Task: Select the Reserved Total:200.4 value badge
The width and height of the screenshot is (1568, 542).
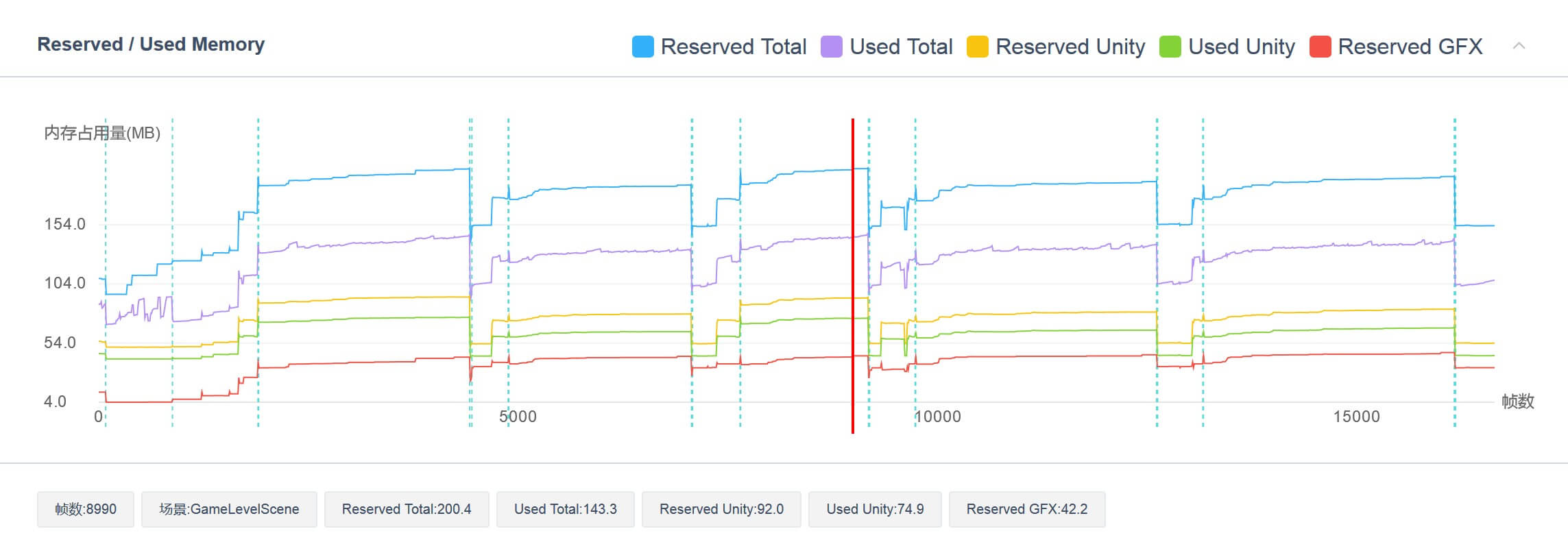Action: [407, 509]
